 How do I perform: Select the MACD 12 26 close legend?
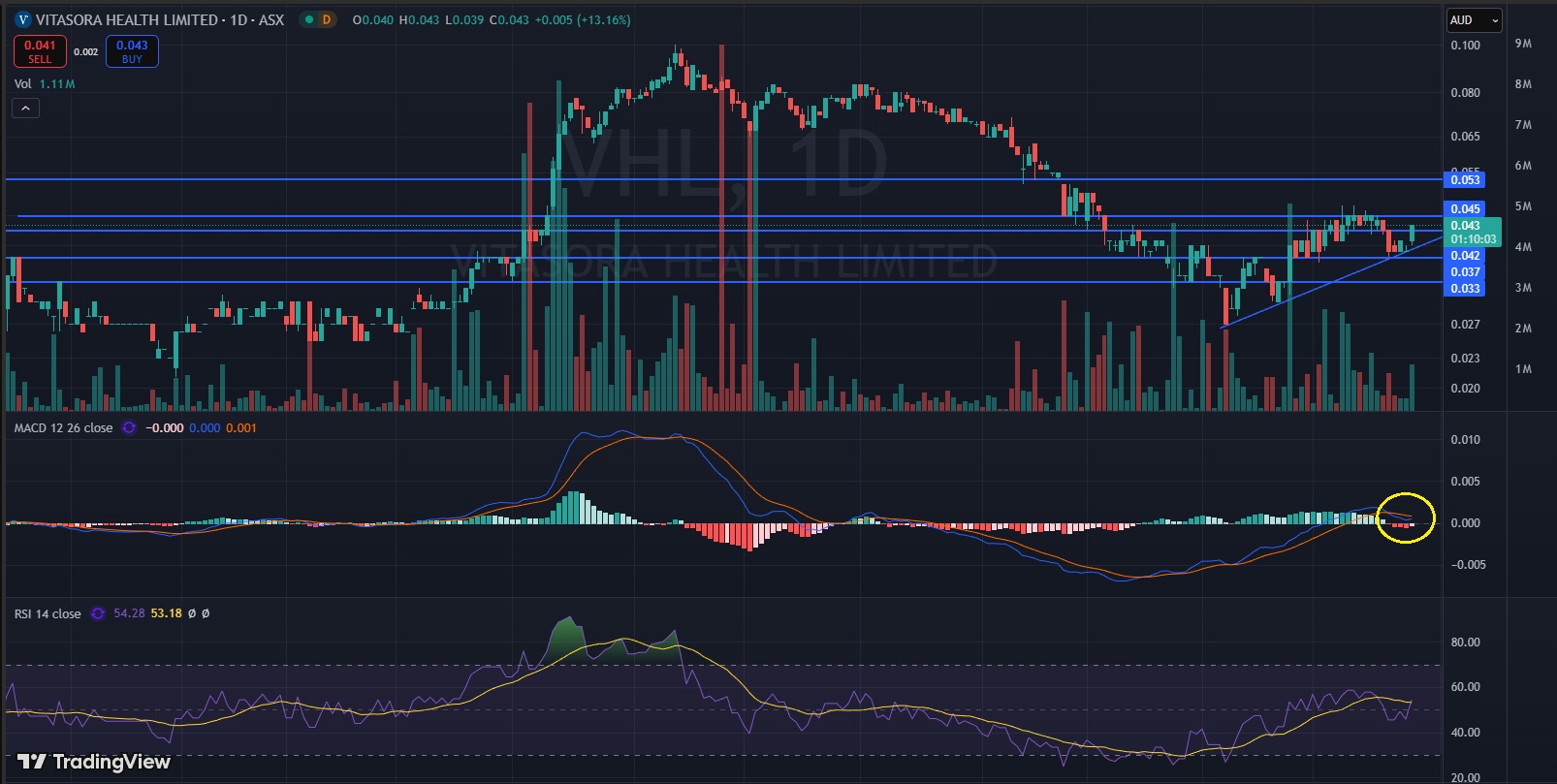63,427
